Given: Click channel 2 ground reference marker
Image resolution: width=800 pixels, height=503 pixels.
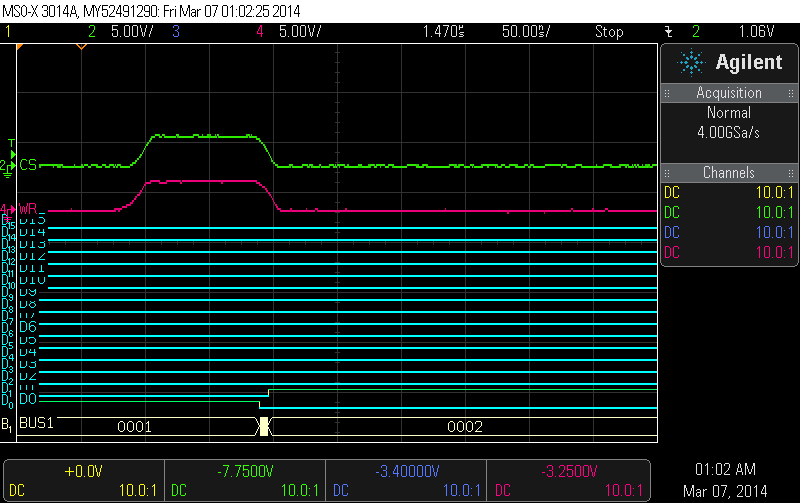Looking at the screenshot, I should pos(7,168).
